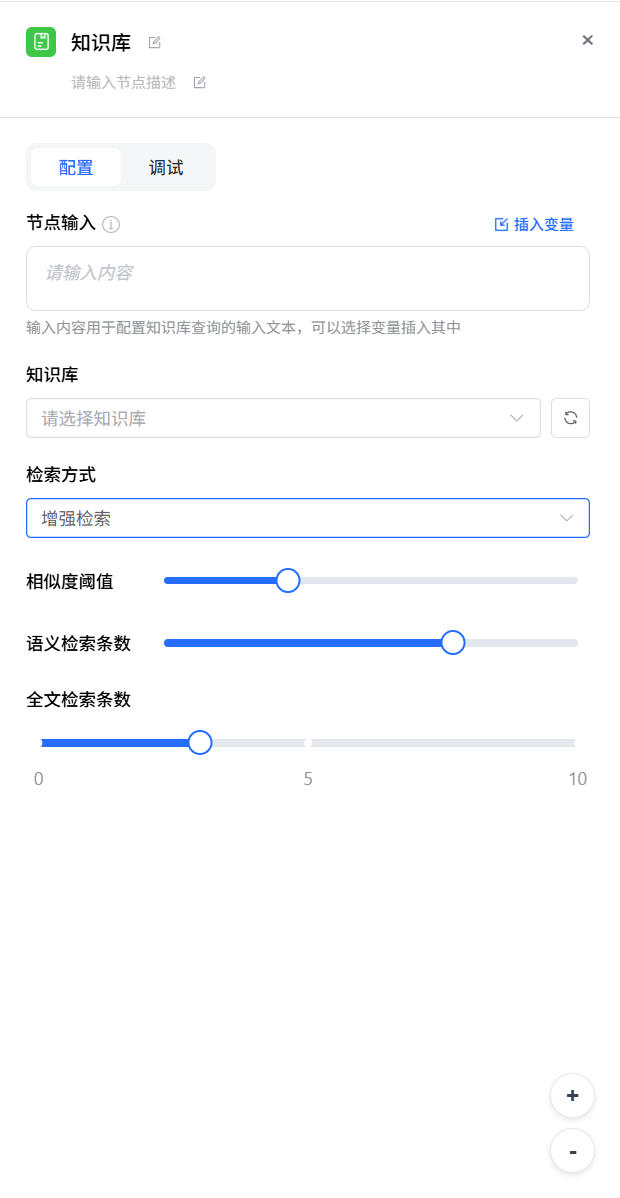Click the 语义检索条数 slider handle

[x=453, y=642]
